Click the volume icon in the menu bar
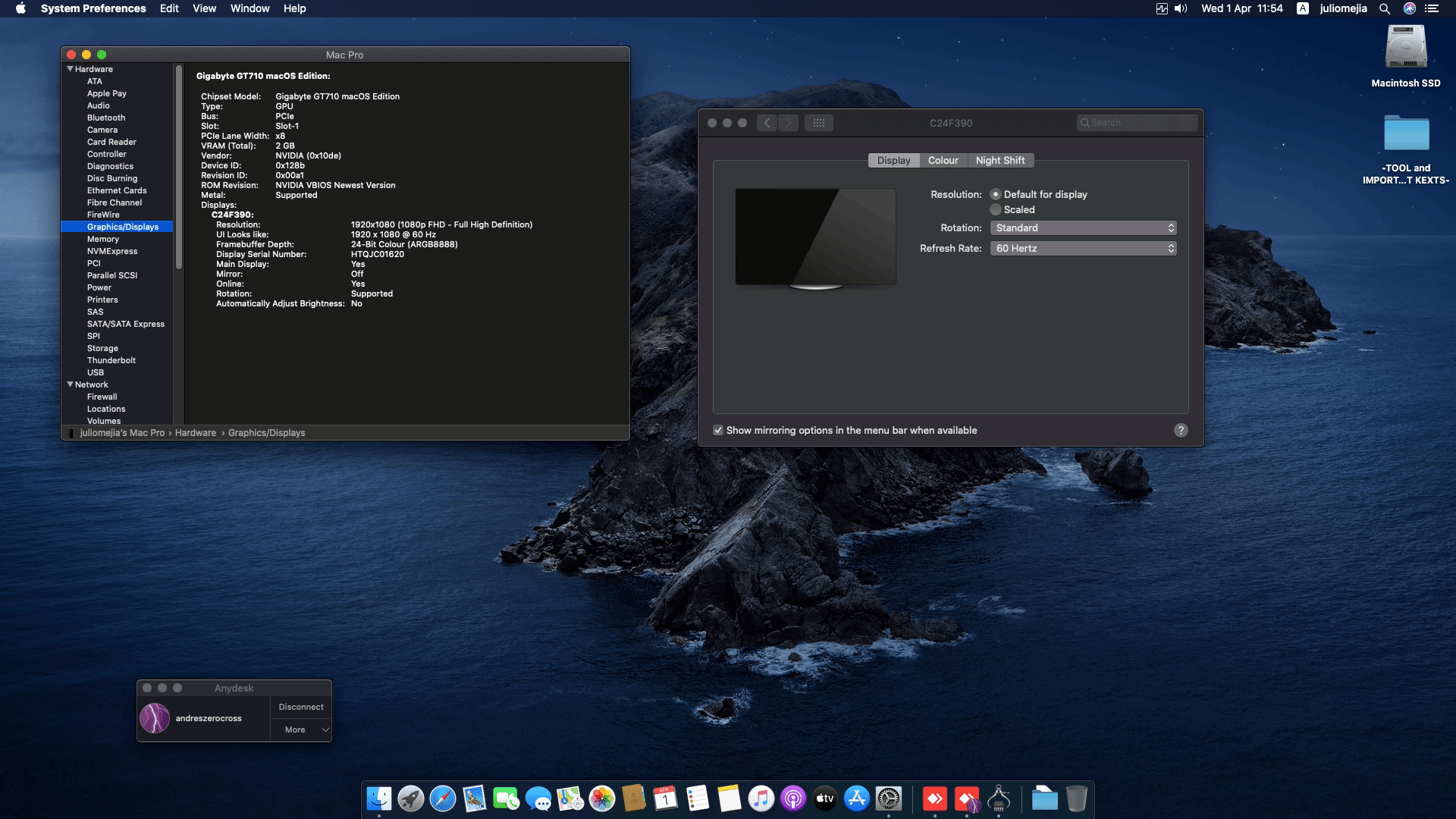The width and height of the screenshot is (1456, 819). tap(1181, 8)
